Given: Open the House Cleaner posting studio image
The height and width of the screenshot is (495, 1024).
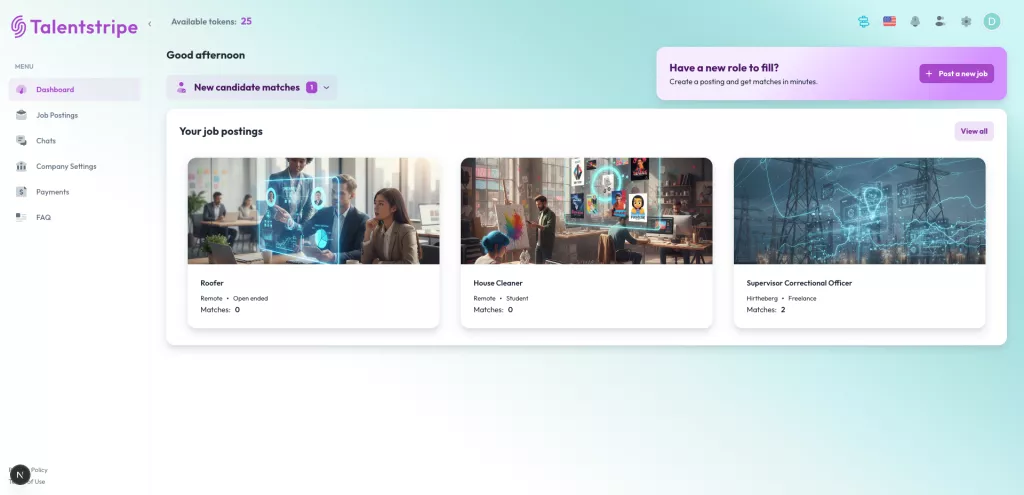Looking at the screenshot, I should (x=586, y=211).
